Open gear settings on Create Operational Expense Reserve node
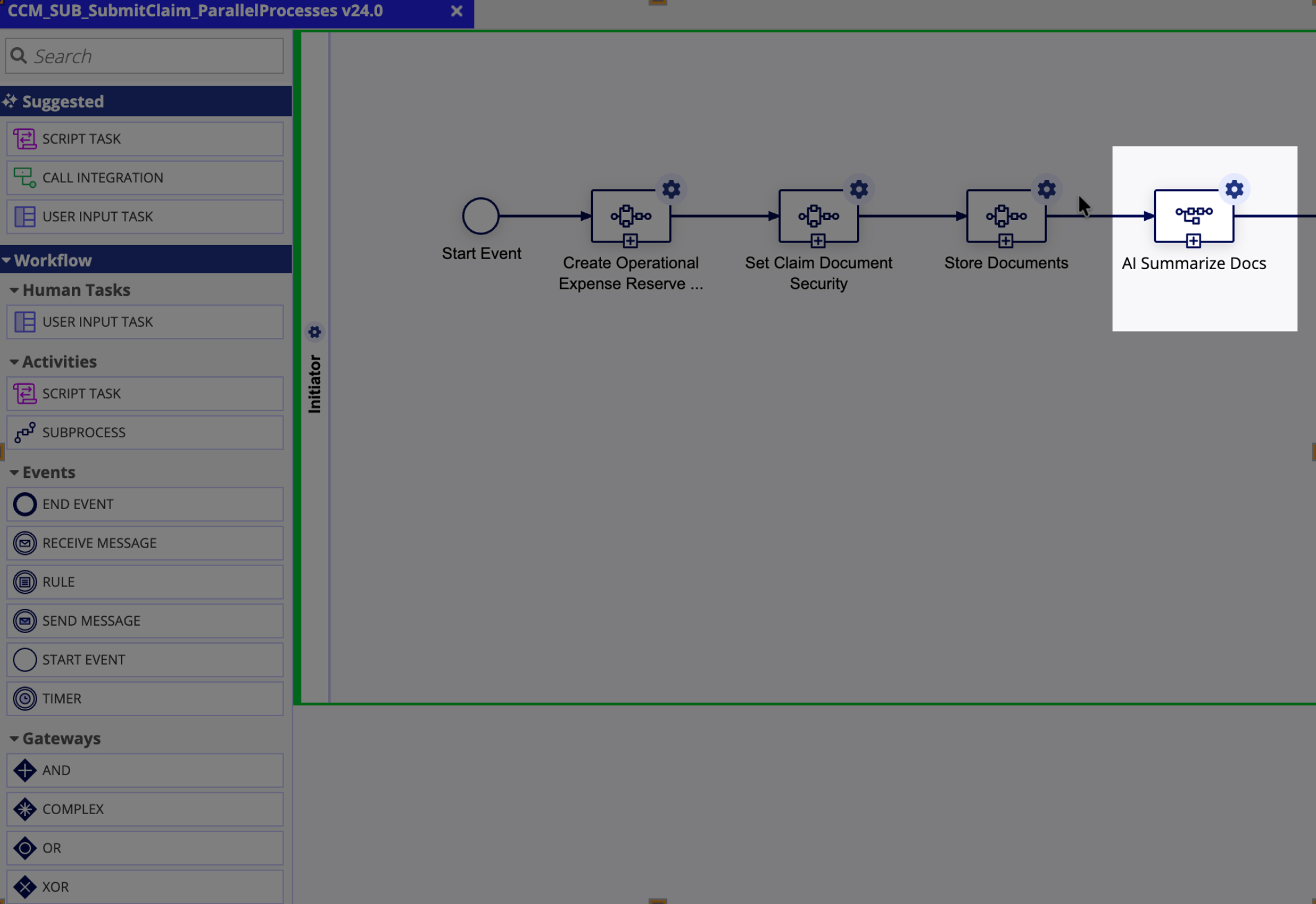 click(x=671, y=189)
